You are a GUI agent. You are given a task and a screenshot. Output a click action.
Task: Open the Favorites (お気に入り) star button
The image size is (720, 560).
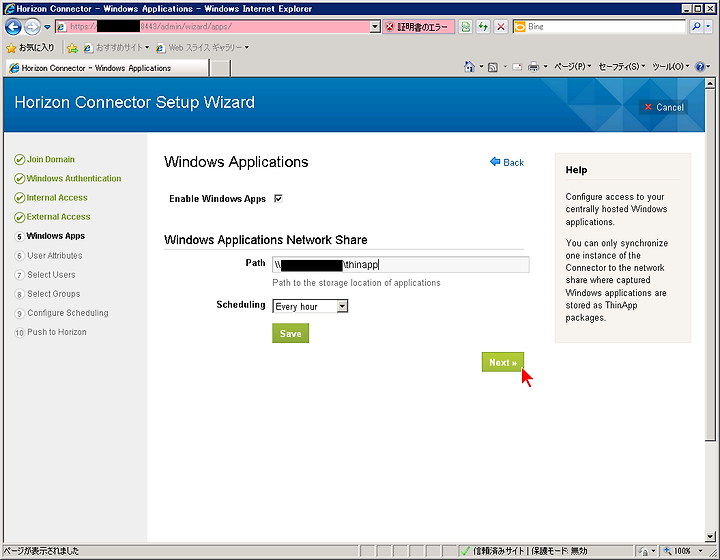pos(30,47)
